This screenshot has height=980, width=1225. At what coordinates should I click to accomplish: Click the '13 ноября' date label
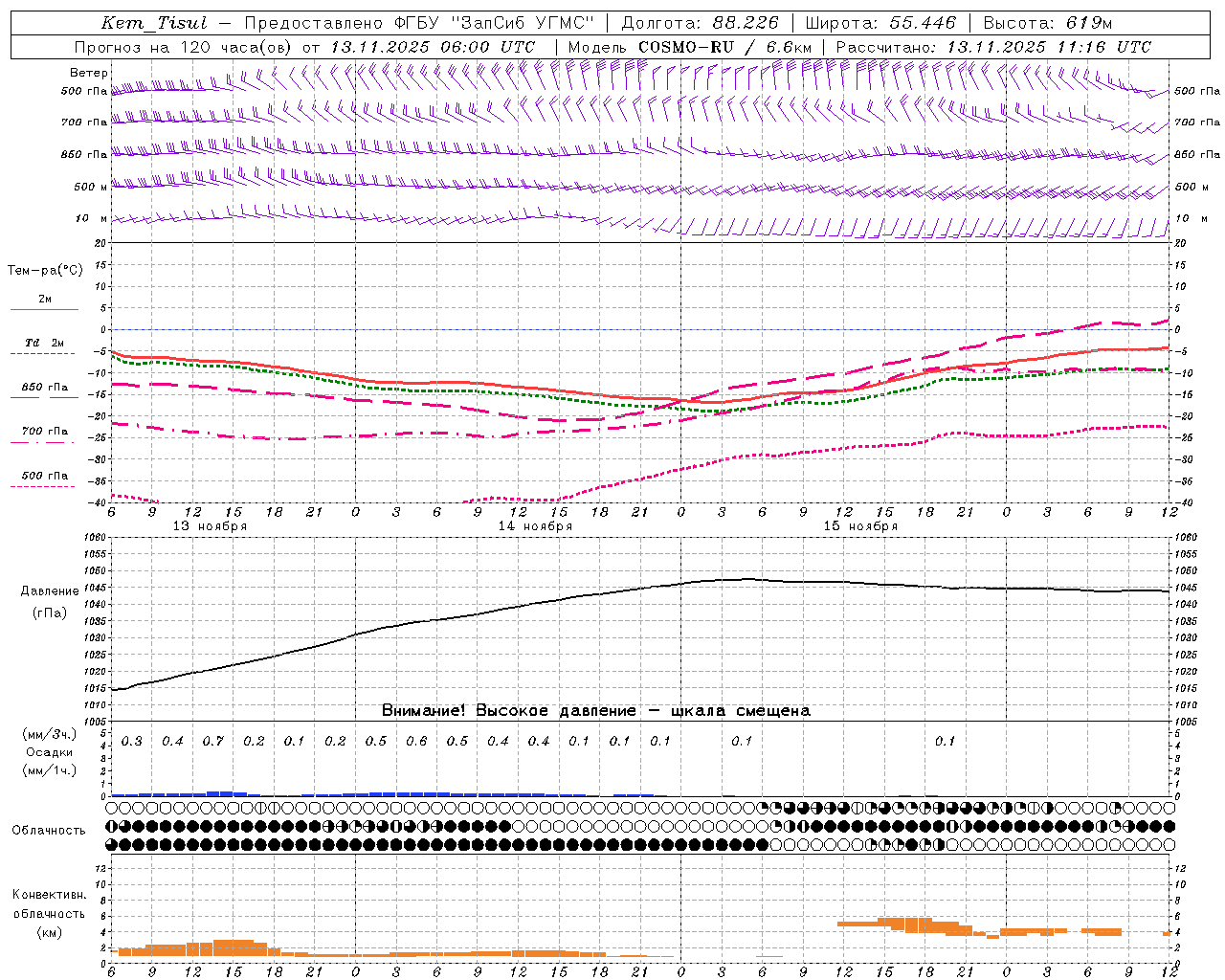tap(210, 526)
